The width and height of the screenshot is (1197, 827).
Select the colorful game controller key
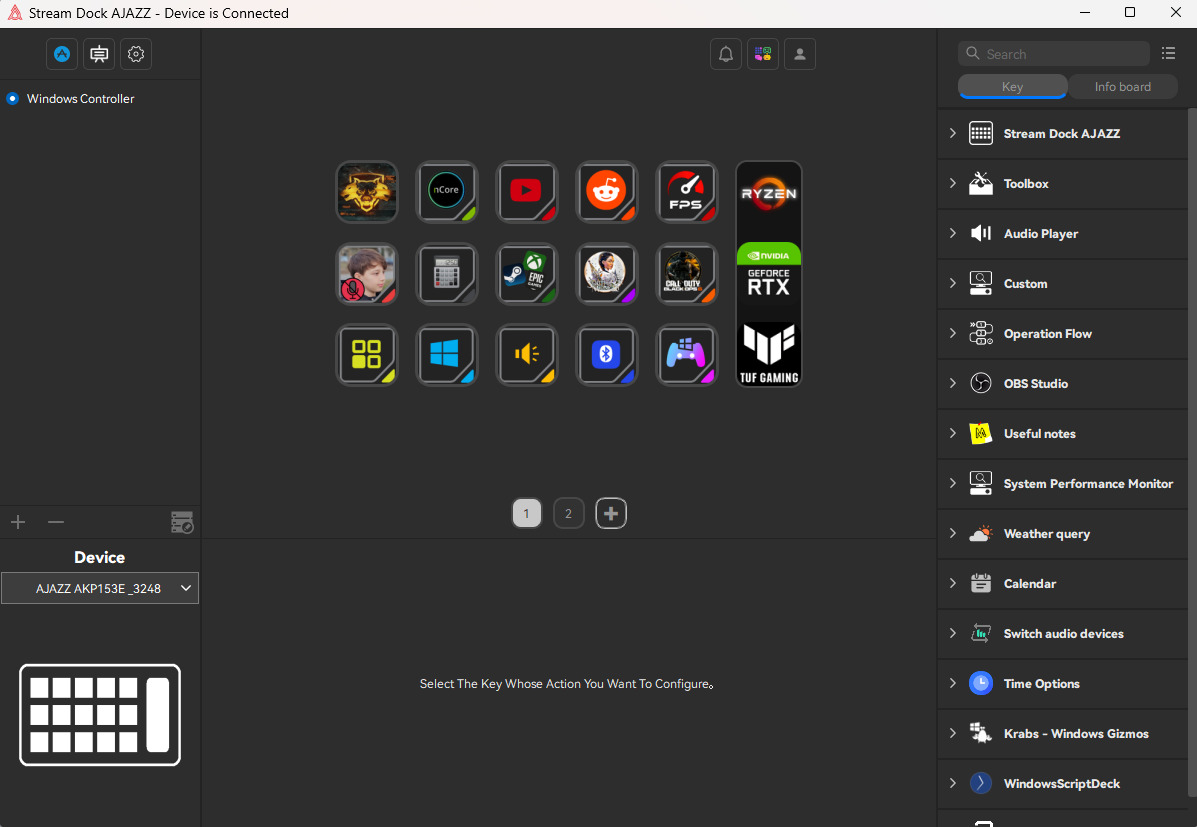(687, 355)
